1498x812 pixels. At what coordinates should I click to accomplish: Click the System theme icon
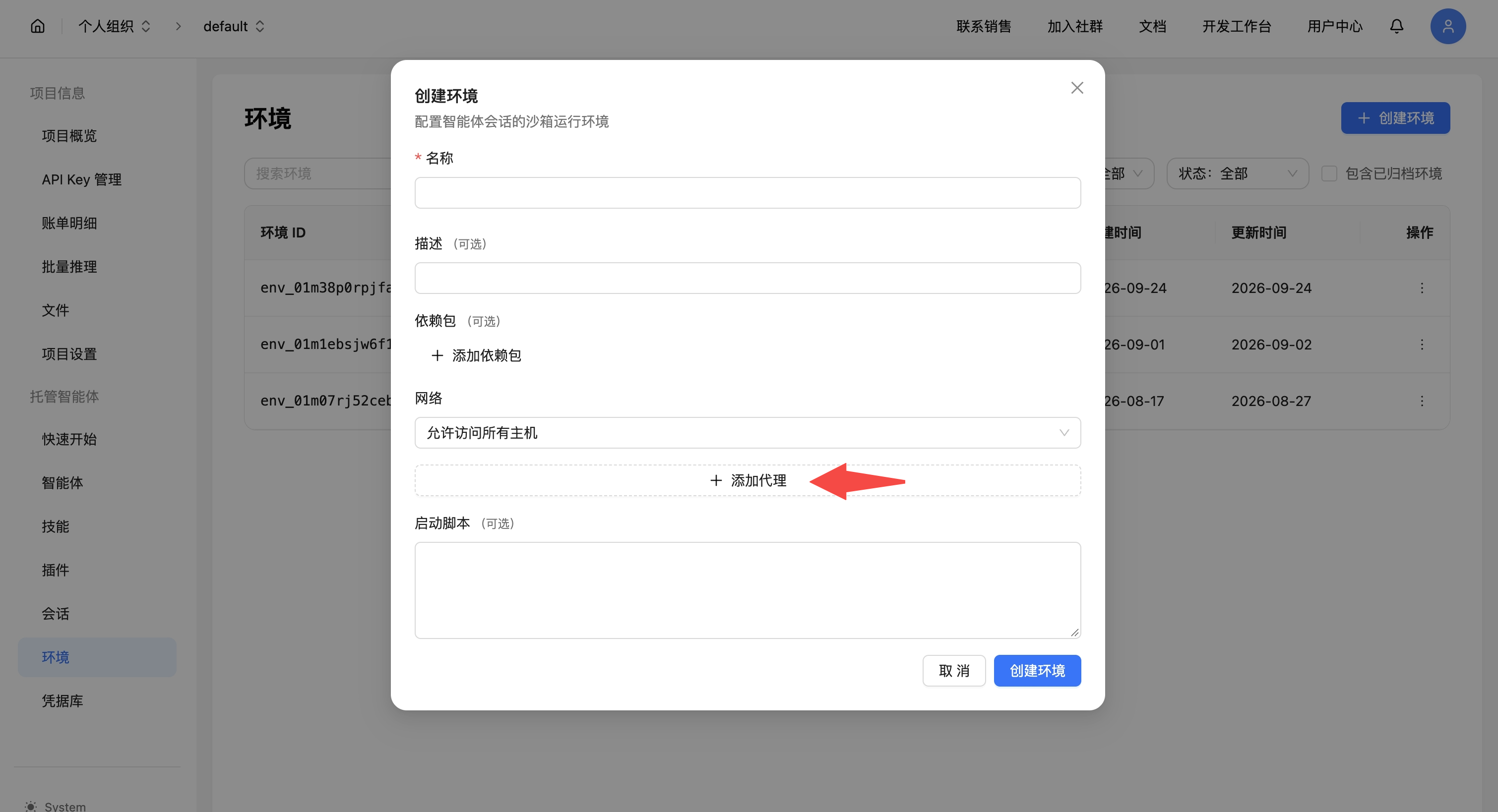[x=31, y=806]
